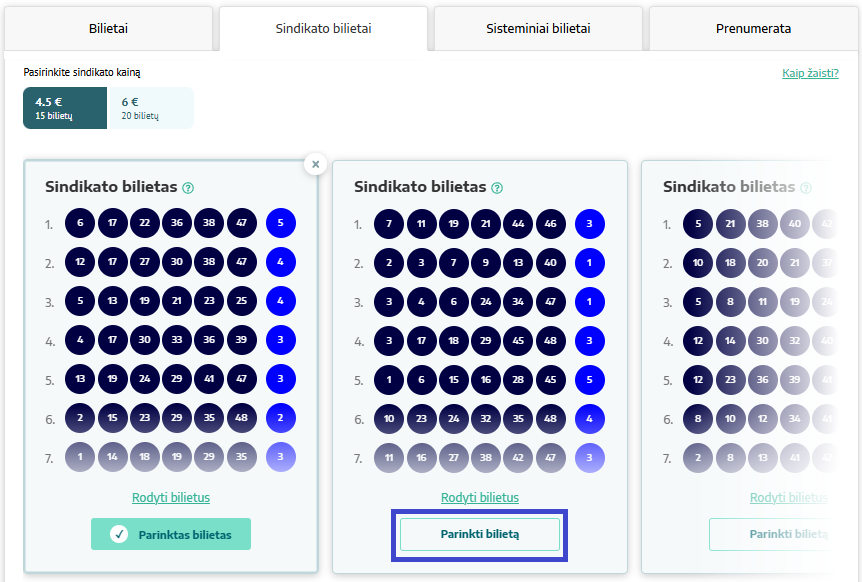Screen dimensions: 862x582
Task: Click the help icon beside first Sindikato bilietas
Action: [188, 188]
